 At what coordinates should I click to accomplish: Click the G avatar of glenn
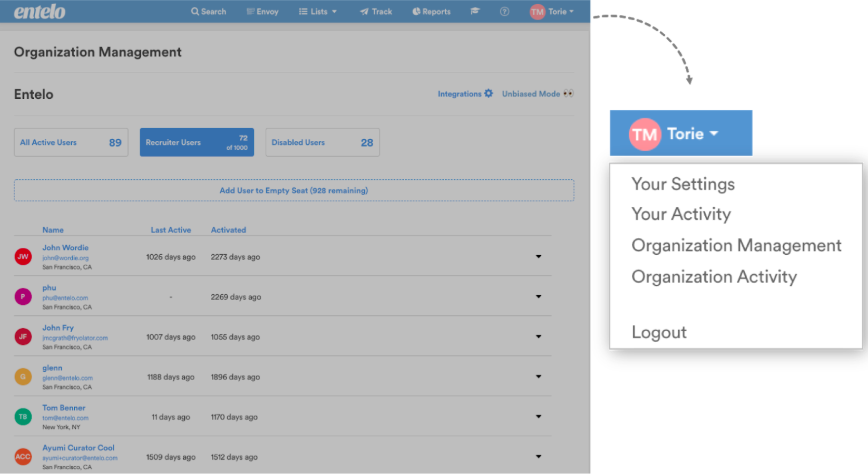pyautogui.click(x=23, y=376)
